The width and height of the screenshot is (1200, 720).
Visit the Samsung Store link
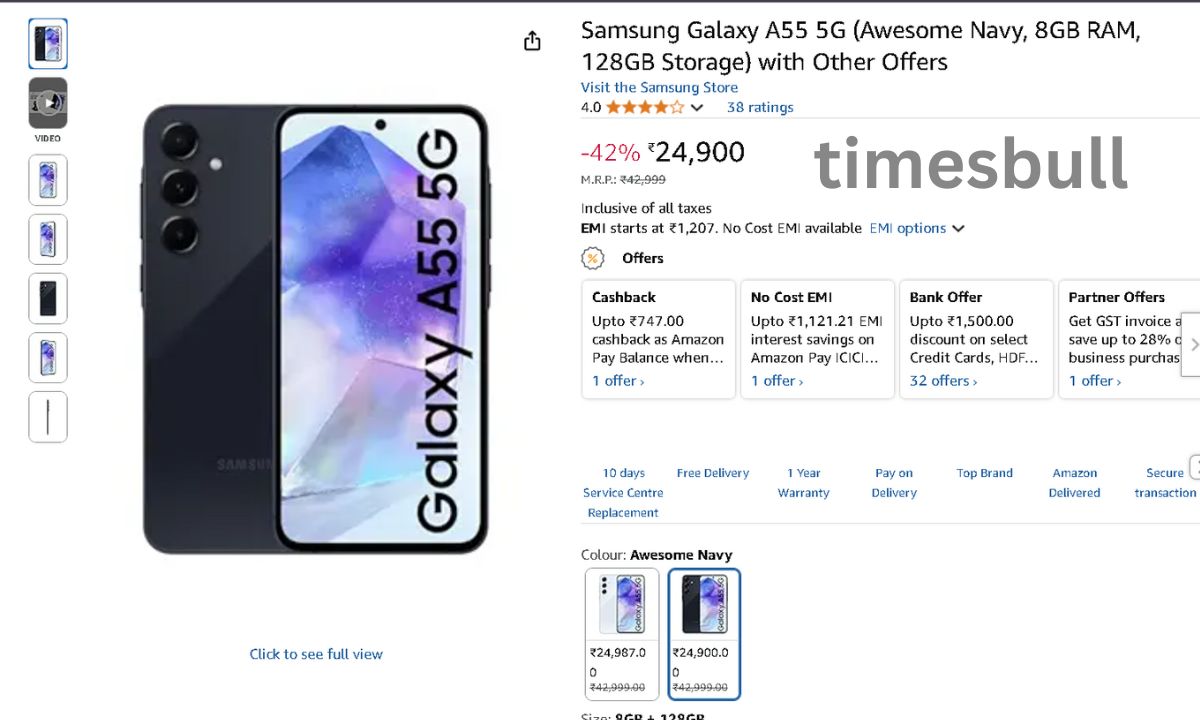pyautogui.click(x=660, y=87)
